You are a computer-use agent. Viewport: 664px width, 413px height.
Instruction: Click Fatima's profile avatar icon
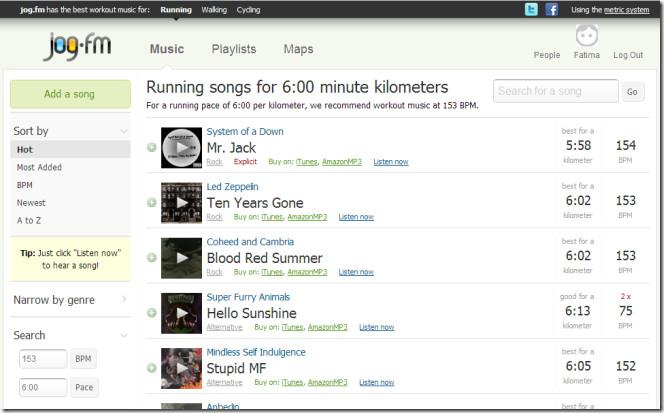[x=587, y=36]
